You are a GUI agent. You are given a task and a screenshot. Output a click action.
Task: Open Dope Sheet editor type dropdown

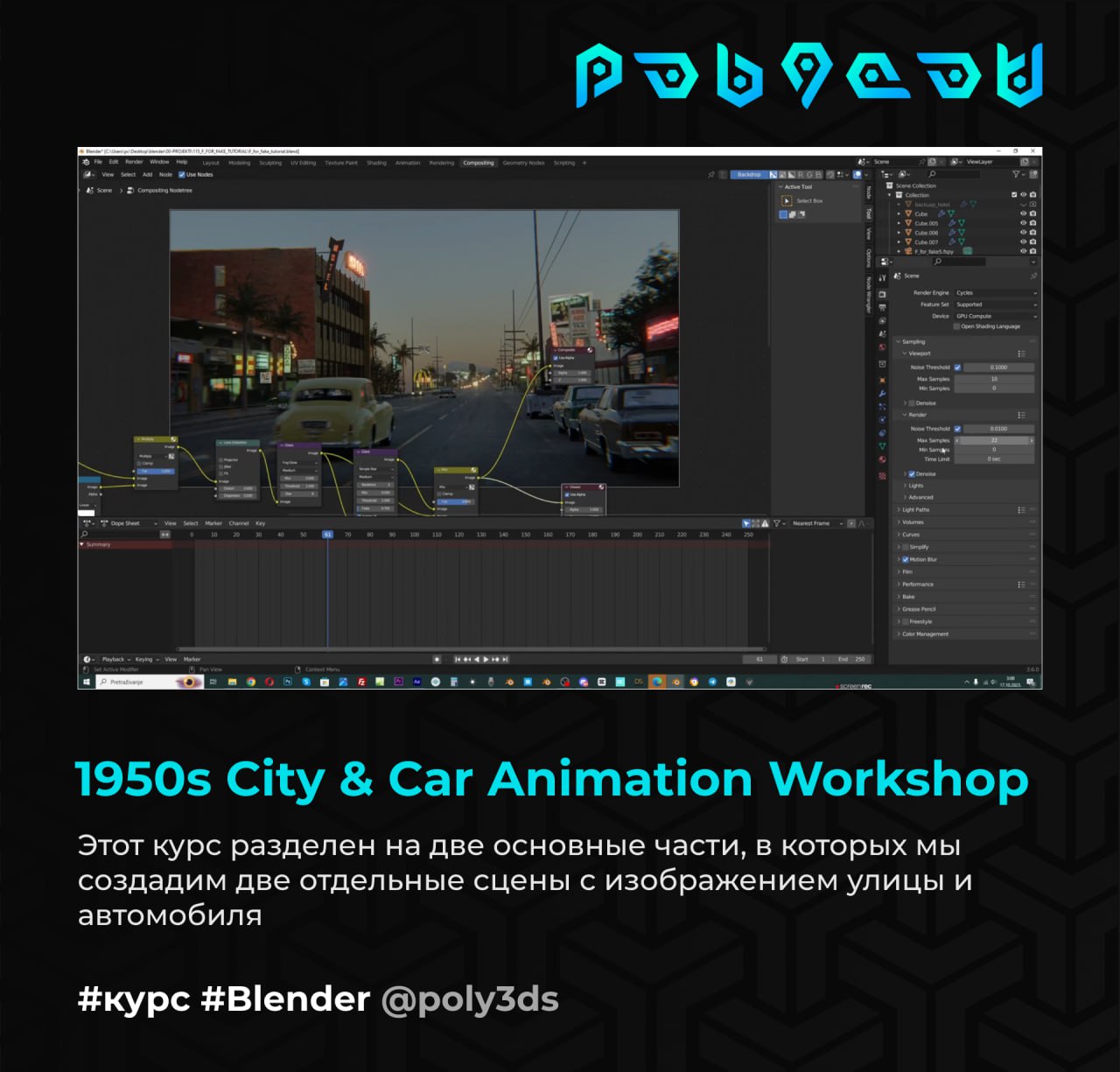pyautogui.click(x=89, y=523)
